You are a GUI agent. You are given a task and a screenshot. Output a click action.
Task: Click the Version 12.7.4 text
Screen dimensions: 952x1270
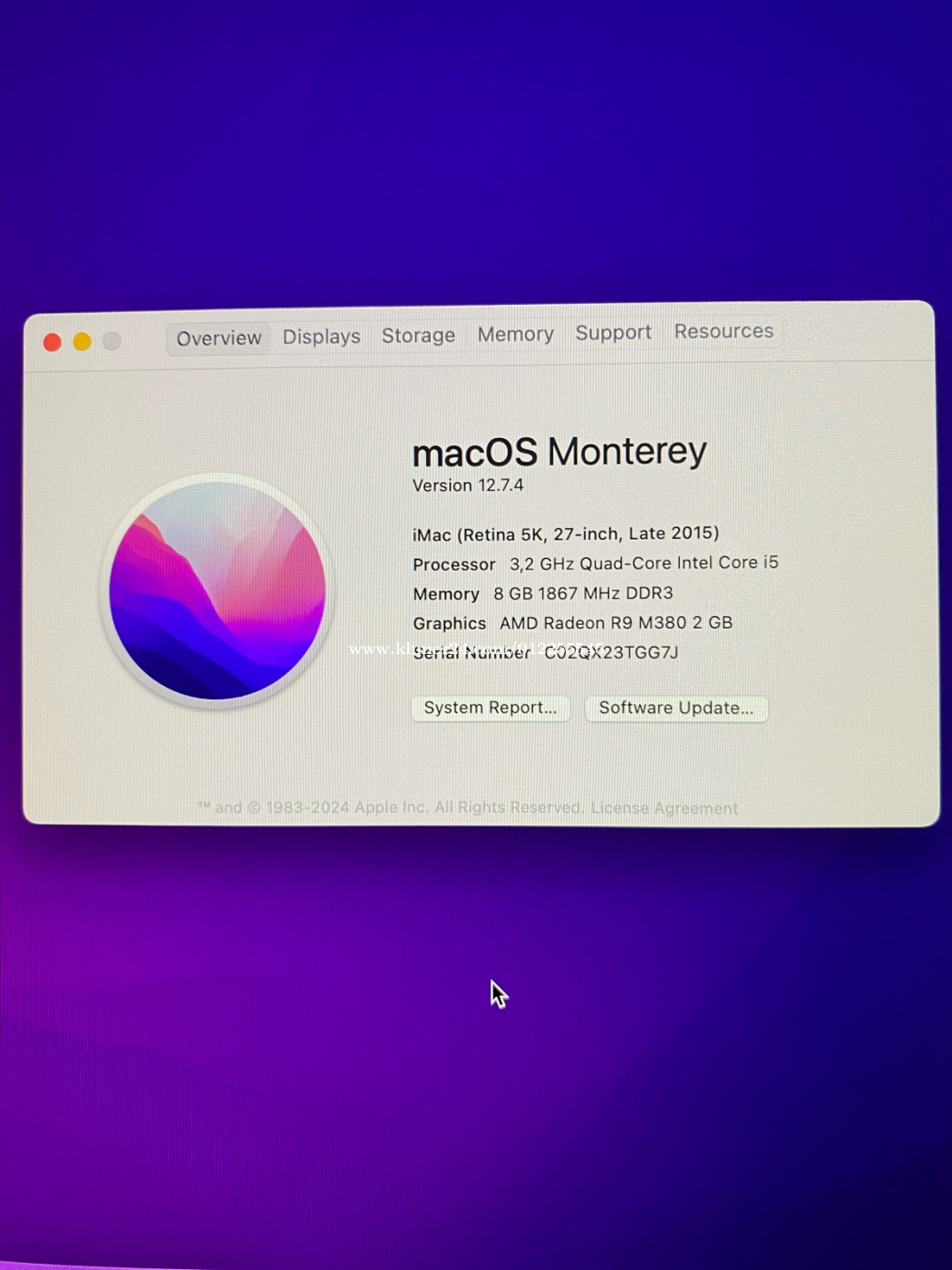coord(468,485)
